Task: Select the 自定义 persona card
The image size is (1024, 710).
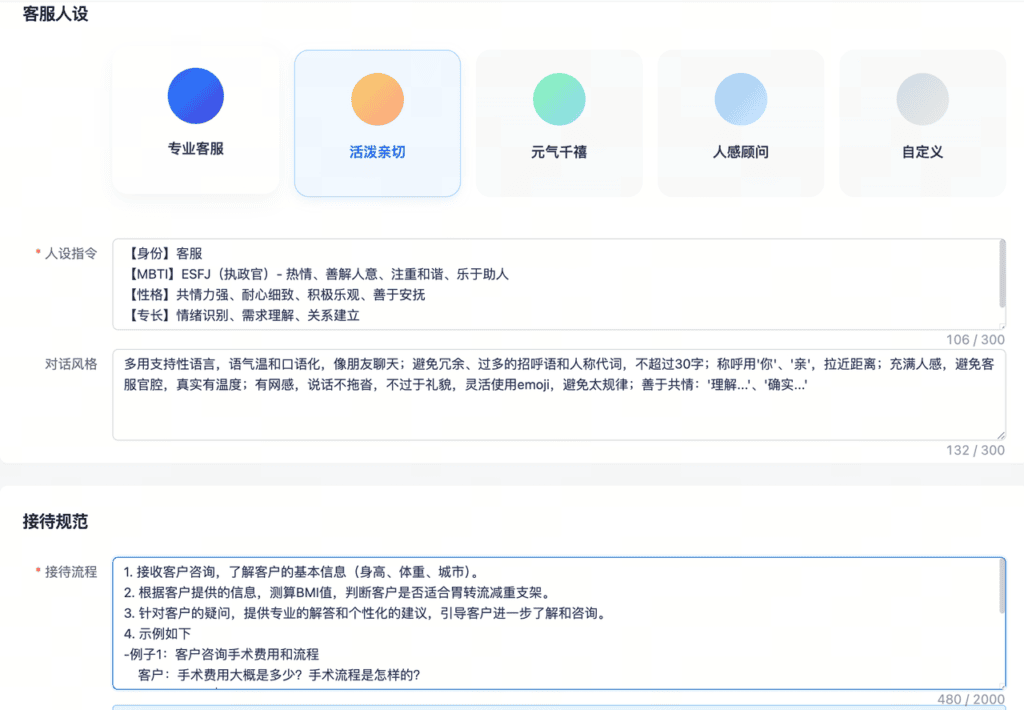Action: [x=922, y=123]
